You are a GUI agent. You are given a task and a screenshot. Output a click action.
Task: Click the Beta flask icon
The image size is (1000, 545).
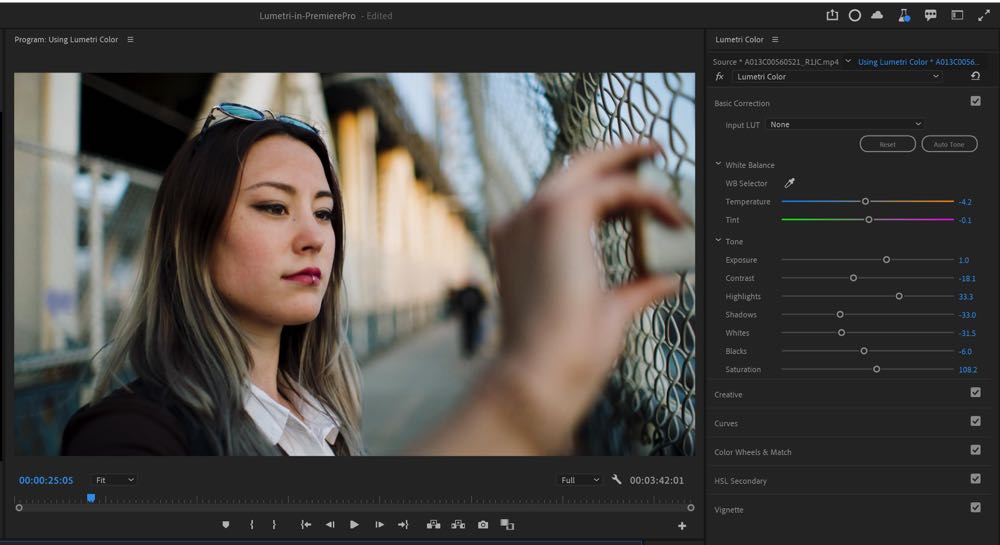point(904,15)
